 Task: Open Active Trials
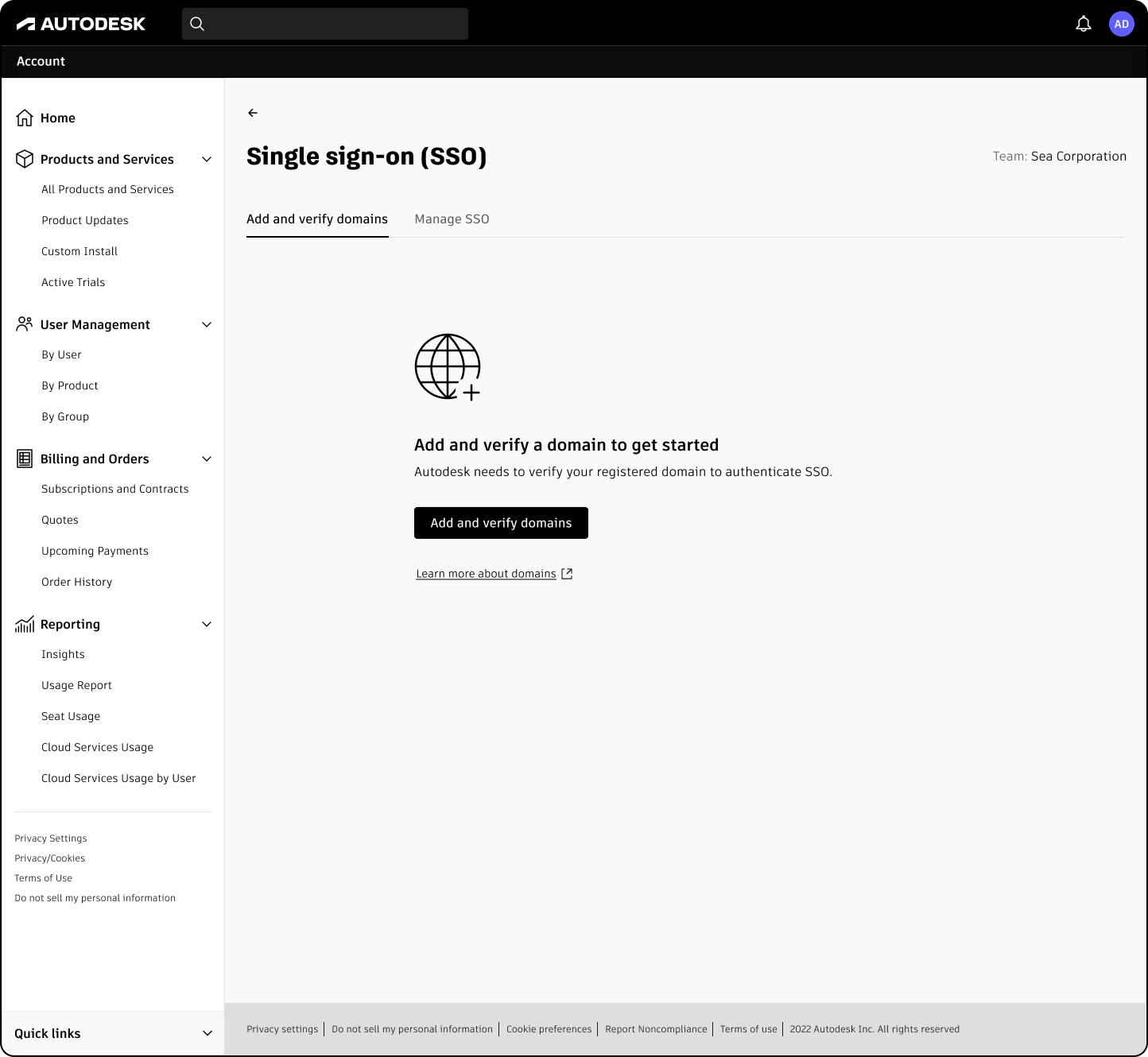pos(73,282)
